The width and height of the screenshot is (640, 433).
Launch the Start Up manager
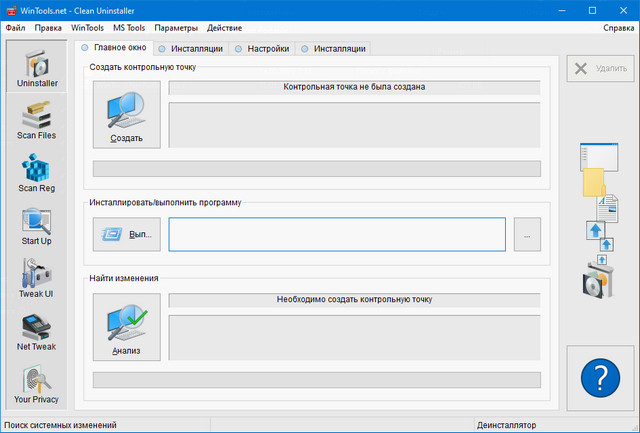point(36,226)
